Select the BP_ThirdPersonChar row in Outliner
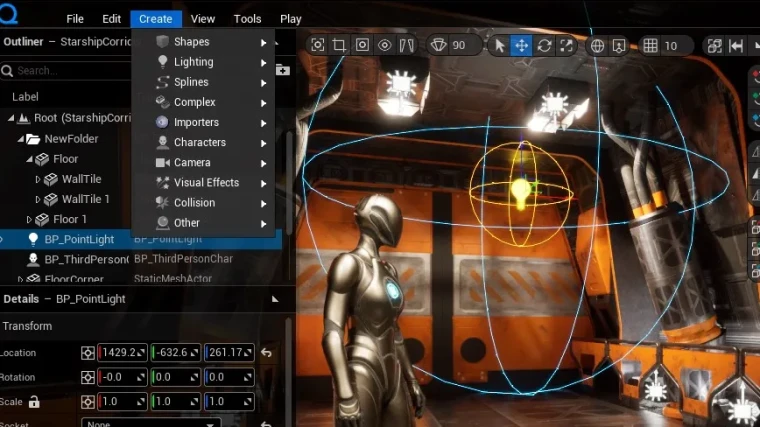This screenshot has height=427, width=760. tap(141, 259)
